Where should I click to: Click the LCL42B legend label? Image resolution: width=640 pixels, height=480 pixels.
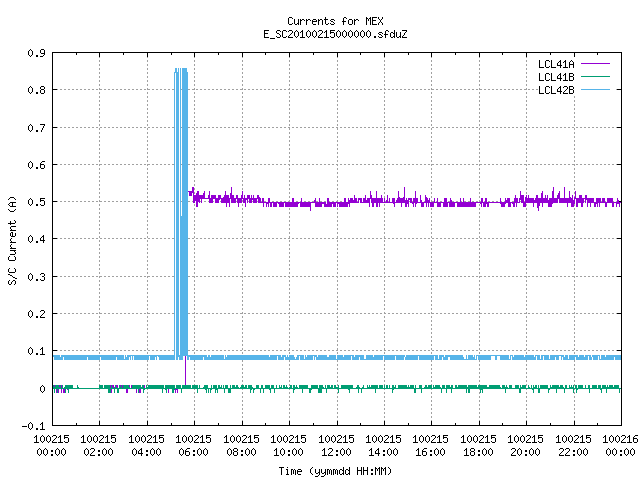click(556, 90)
